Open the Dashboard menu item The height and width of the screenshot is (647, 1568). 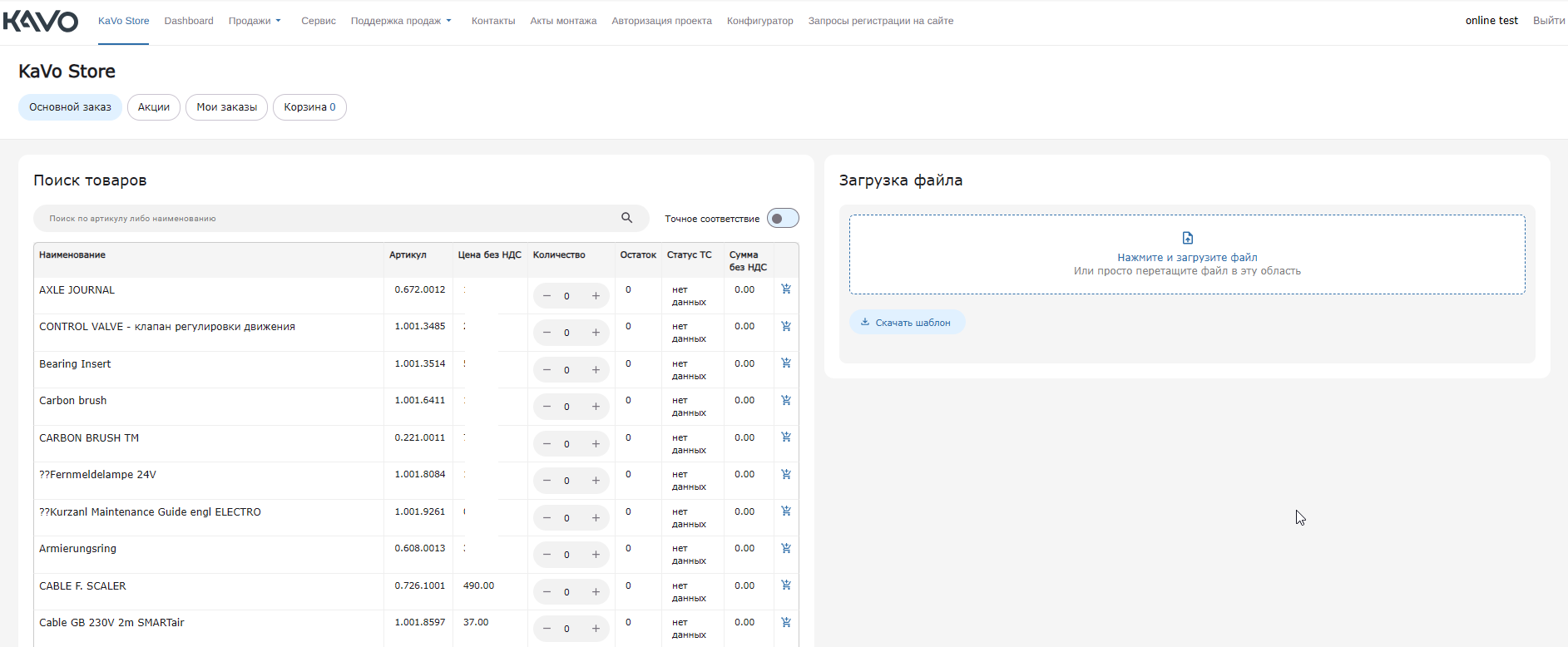coord(189,21)
